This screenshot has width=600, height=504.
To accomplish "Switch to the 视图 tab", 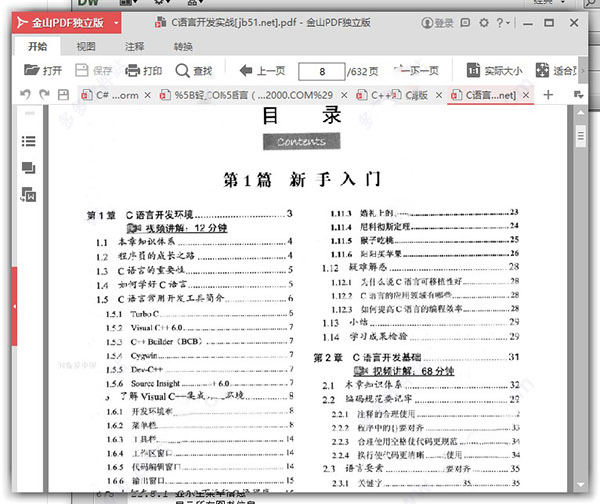I will [86, 47].
